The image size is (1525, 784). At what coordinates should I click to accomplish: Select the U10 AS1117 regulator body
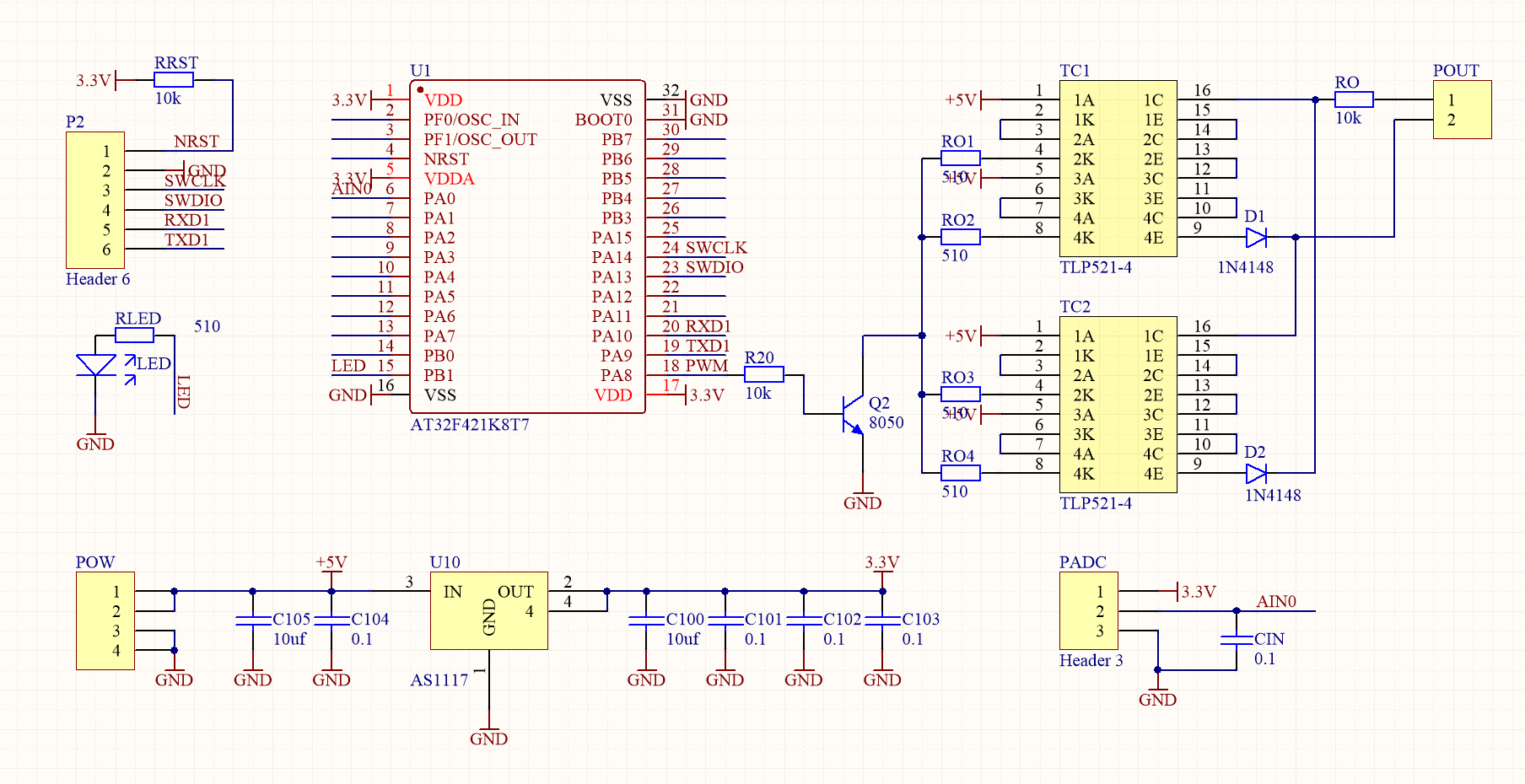pos(489,611)
